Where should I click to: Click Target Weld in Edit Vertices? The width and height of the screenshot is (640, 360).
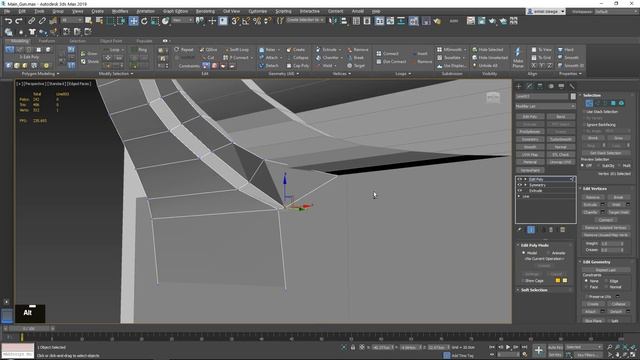coord(618,212)
